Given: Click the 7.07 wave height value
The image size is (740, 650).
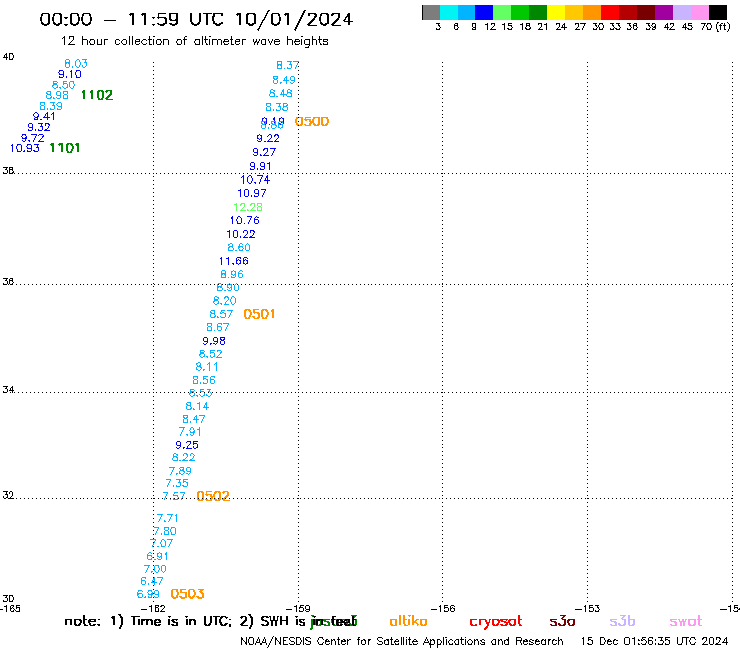Looking at the screenshot, I should pos(161,544).
